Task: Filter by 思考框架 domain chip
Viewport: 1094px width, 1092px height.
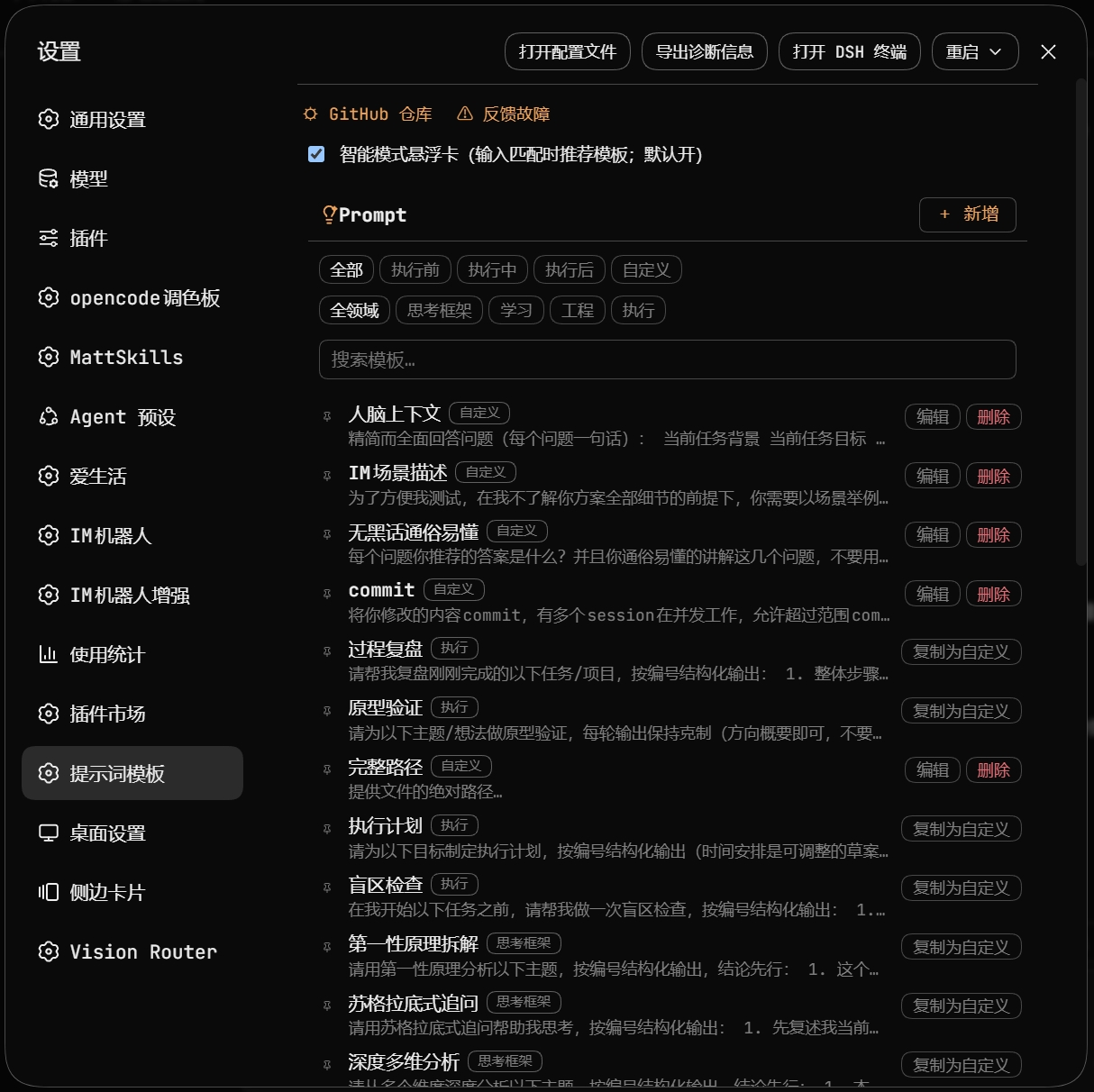Action: coord(440,310)
